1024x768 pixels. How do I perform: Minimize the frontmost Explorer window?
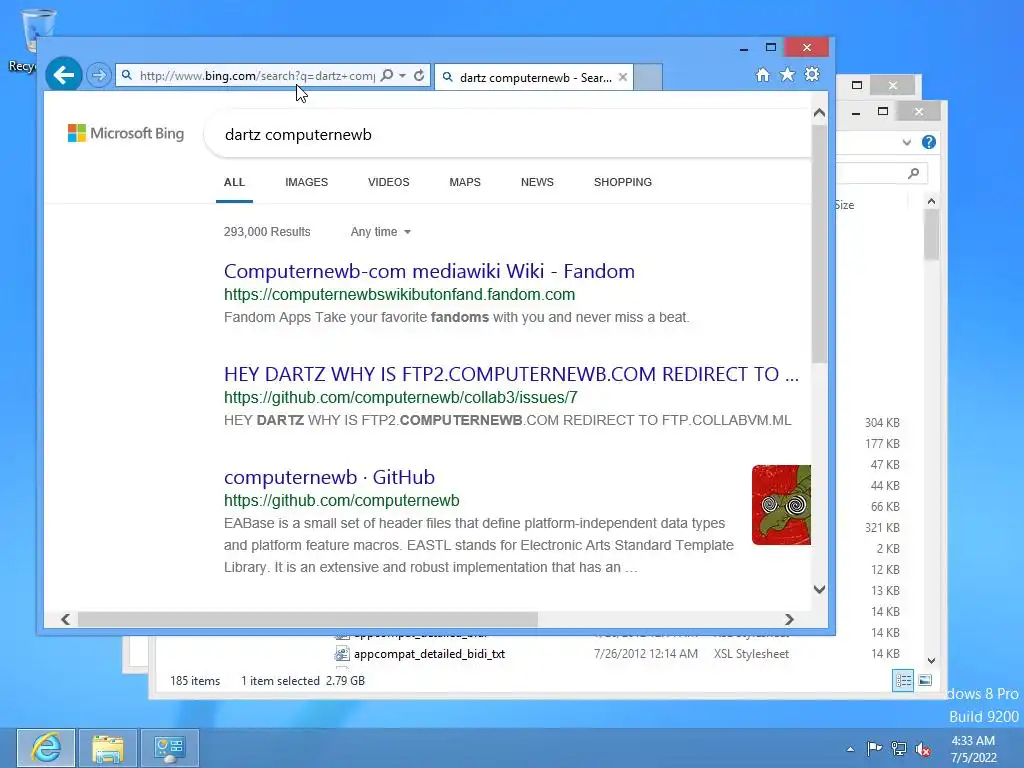coord(856,112)
